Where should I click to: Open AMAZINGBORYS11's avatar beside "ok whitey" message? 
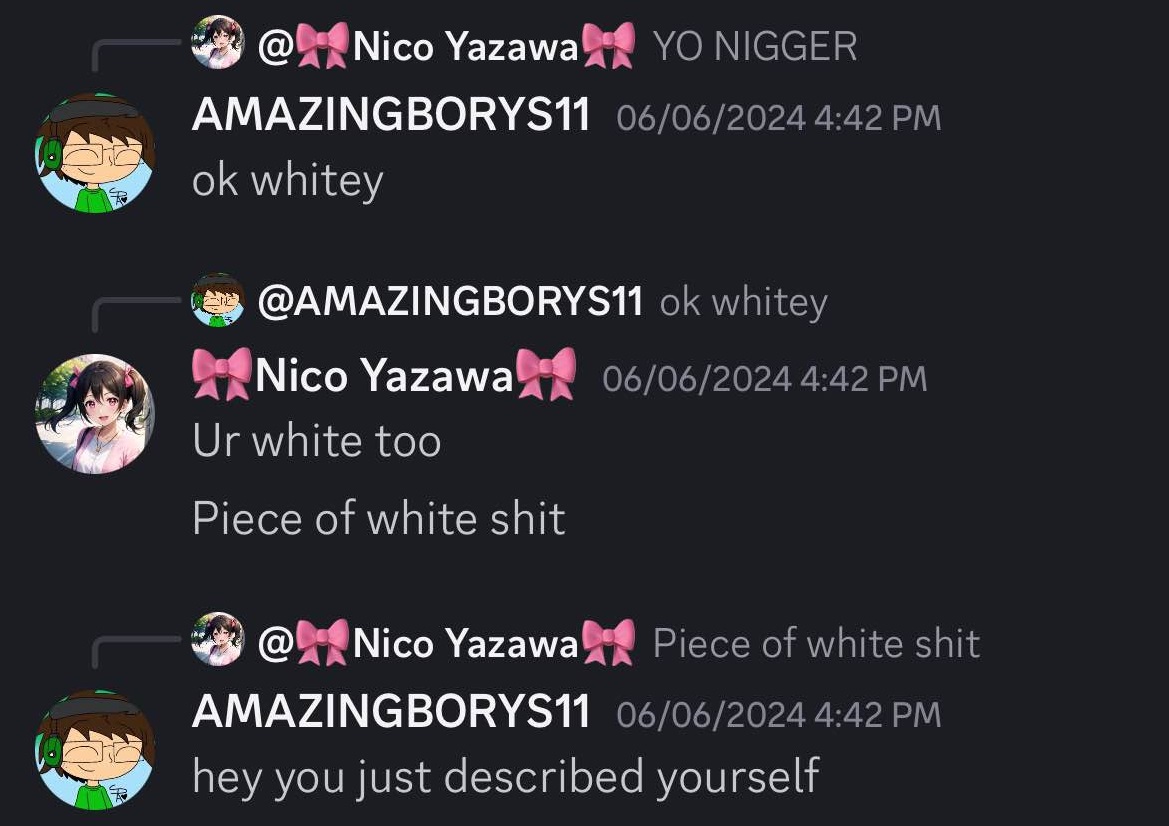[95, 153]
